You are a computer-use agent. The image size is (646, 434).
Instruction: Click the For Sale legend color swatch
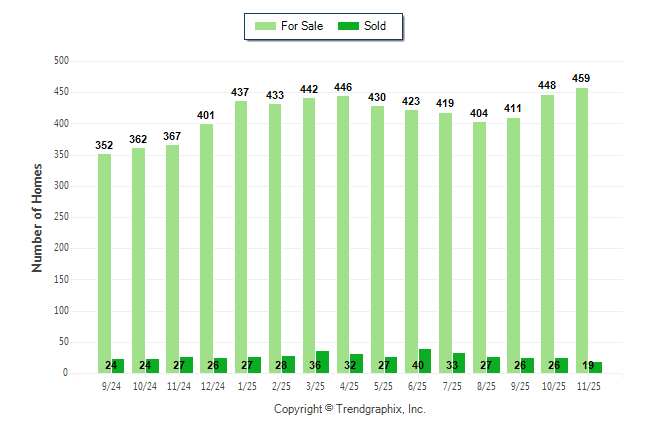[x=265, y=26]
